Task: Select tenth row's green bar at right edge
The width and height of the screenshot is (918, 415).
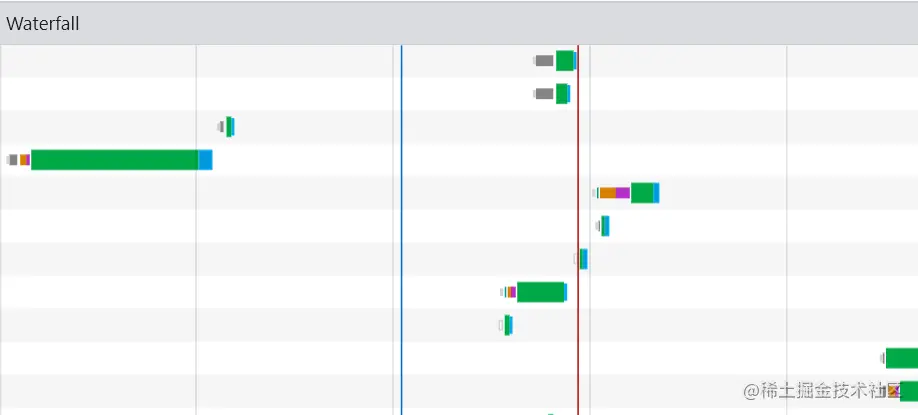Action: [900, 358]
